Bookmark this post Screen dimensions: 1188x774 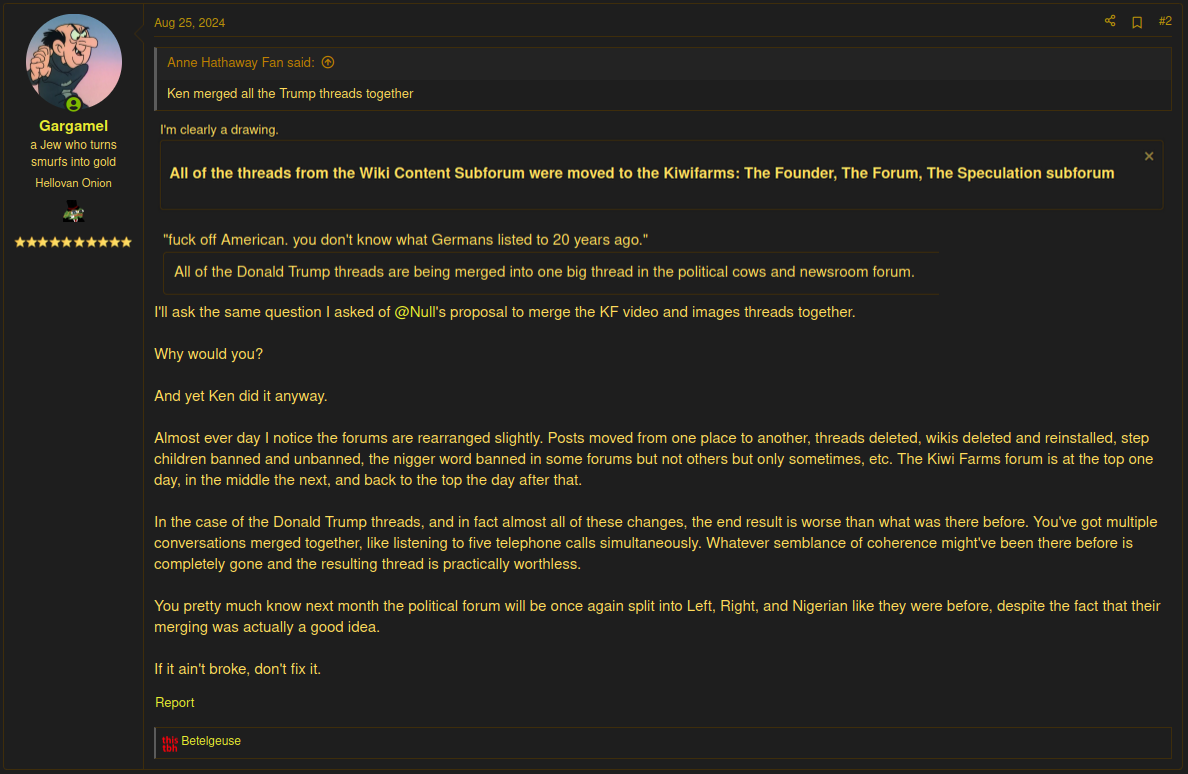click(x=1137, y=22)
